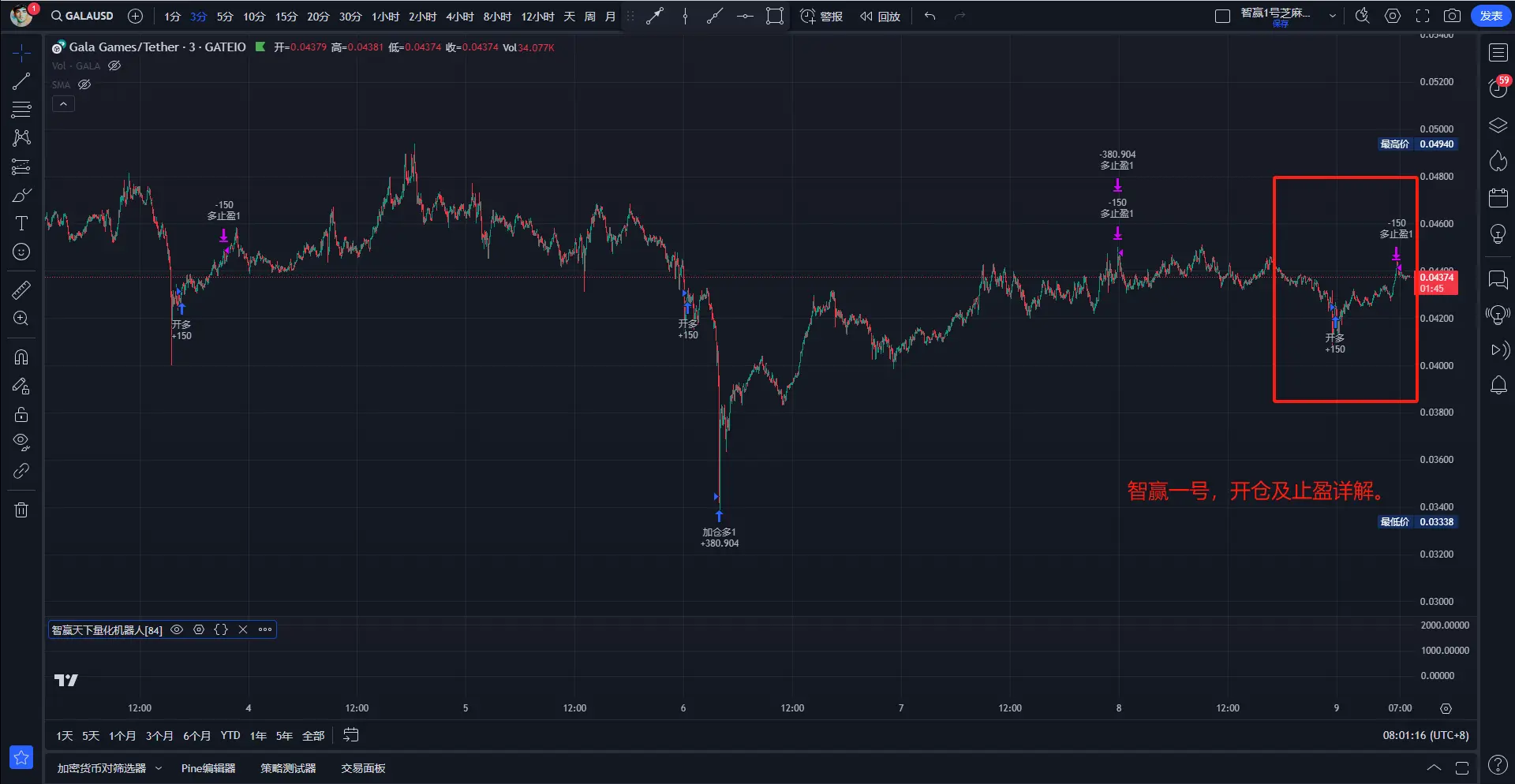This screenshot has height=784, width=1515.
Task: Click the 08:01:16 (UTC+8) timezone
Action: [x=1425, y=735]
